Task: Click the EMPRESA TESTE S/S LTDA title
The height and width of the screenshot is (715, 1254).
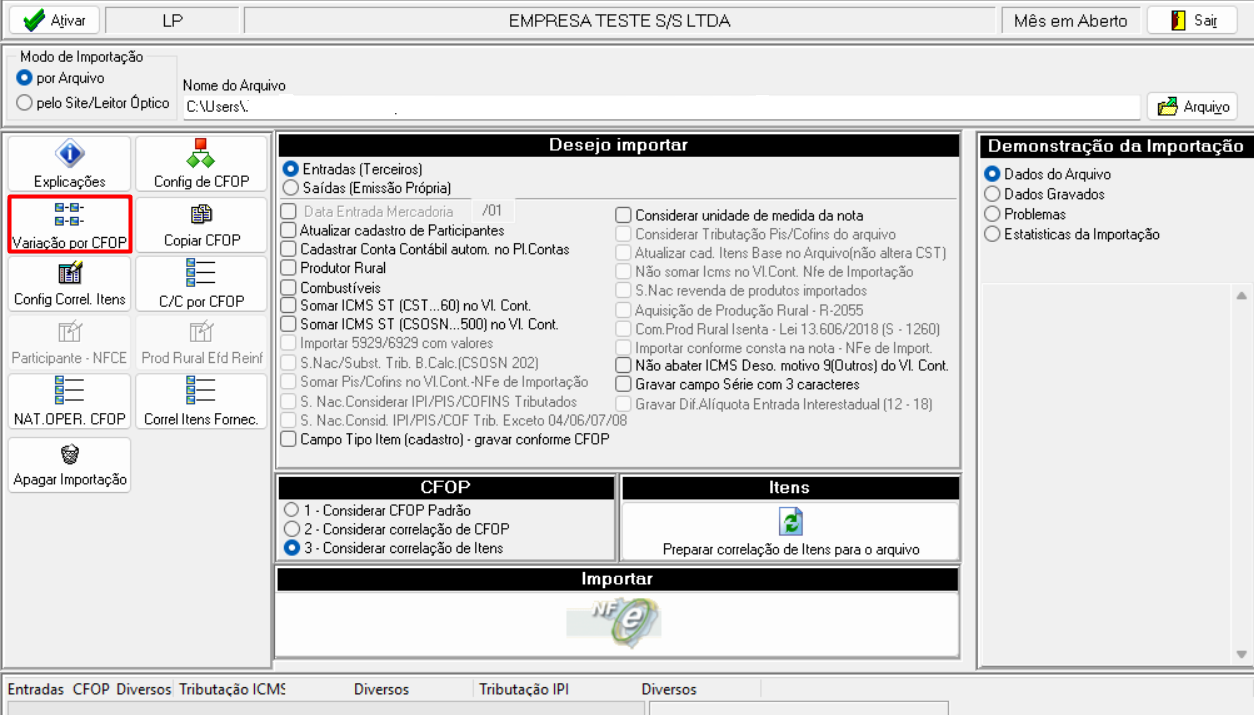Action: 619,21
